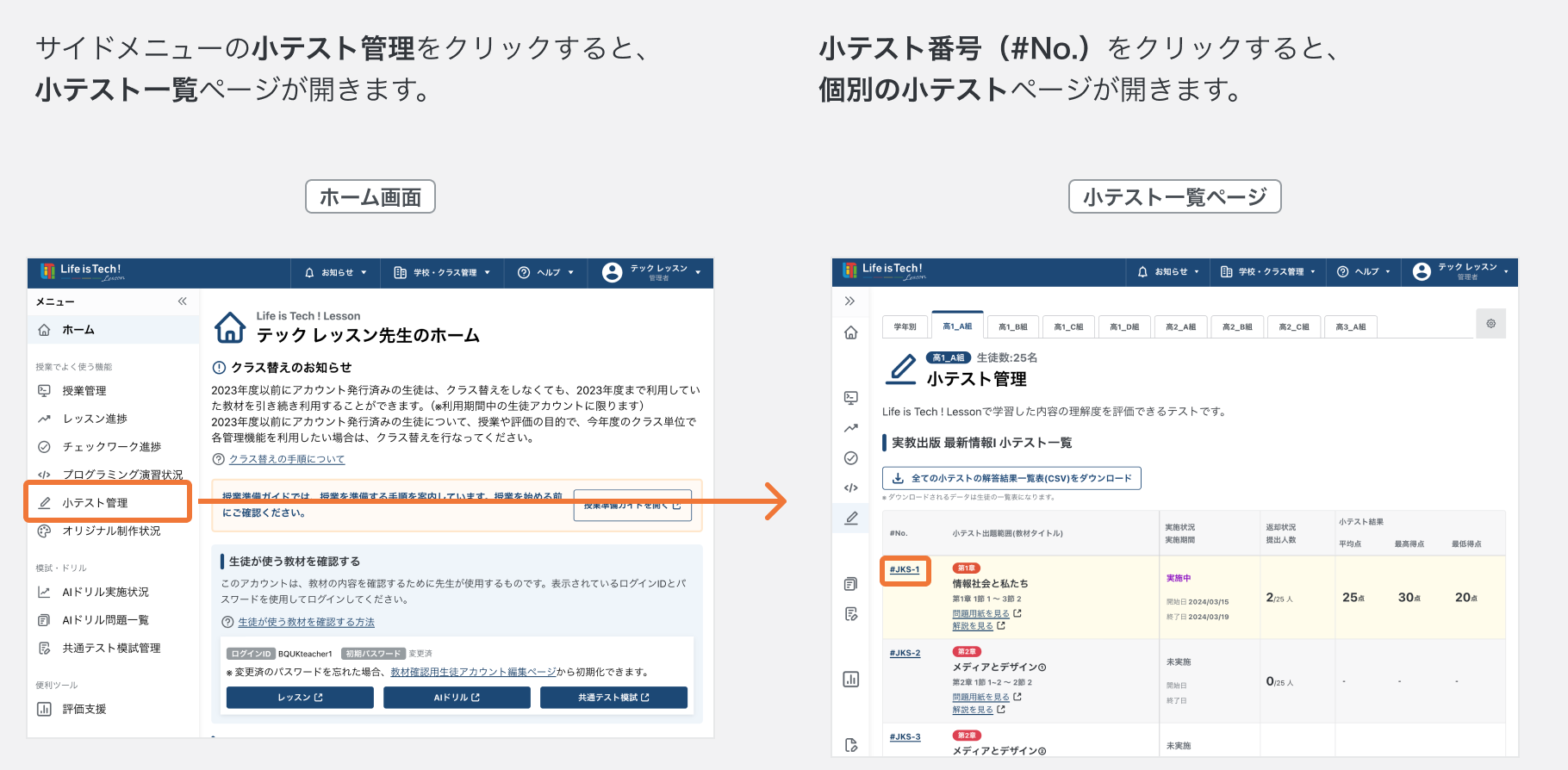This screenshot has height=770, width=1568.
Task: Click the プログラミング演習状況 code icon in the home menu
Action: click(x=44, y=475)
